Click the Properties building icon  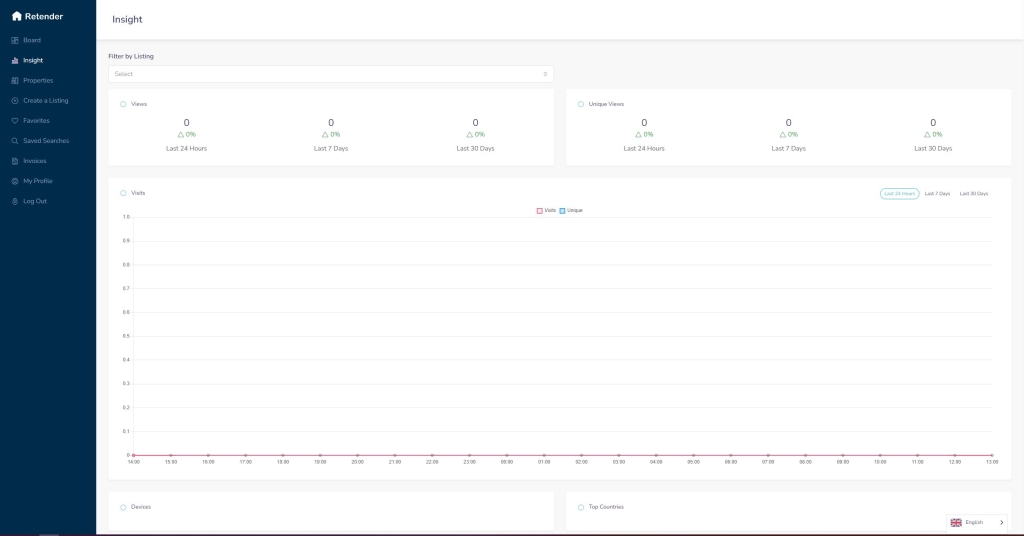click(15, 80)
